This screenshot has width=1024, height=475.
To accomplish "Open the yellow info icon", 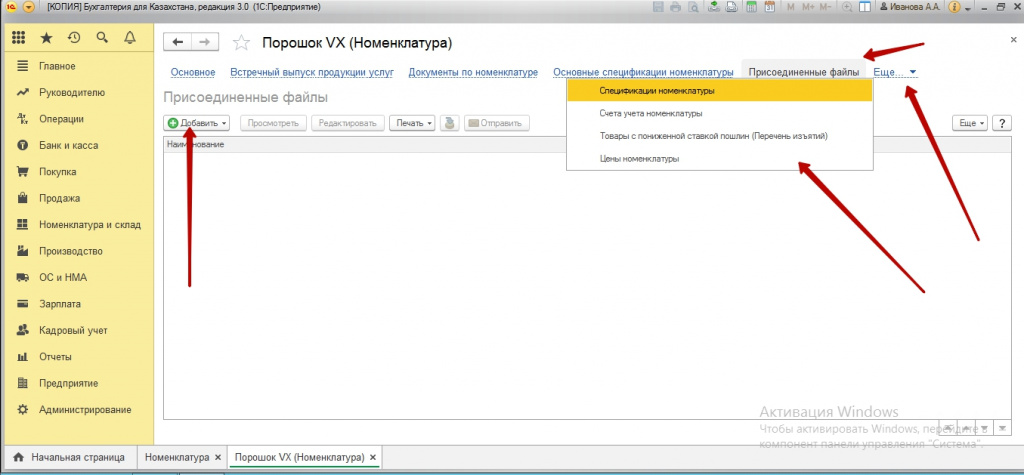I will coord(953,7).
